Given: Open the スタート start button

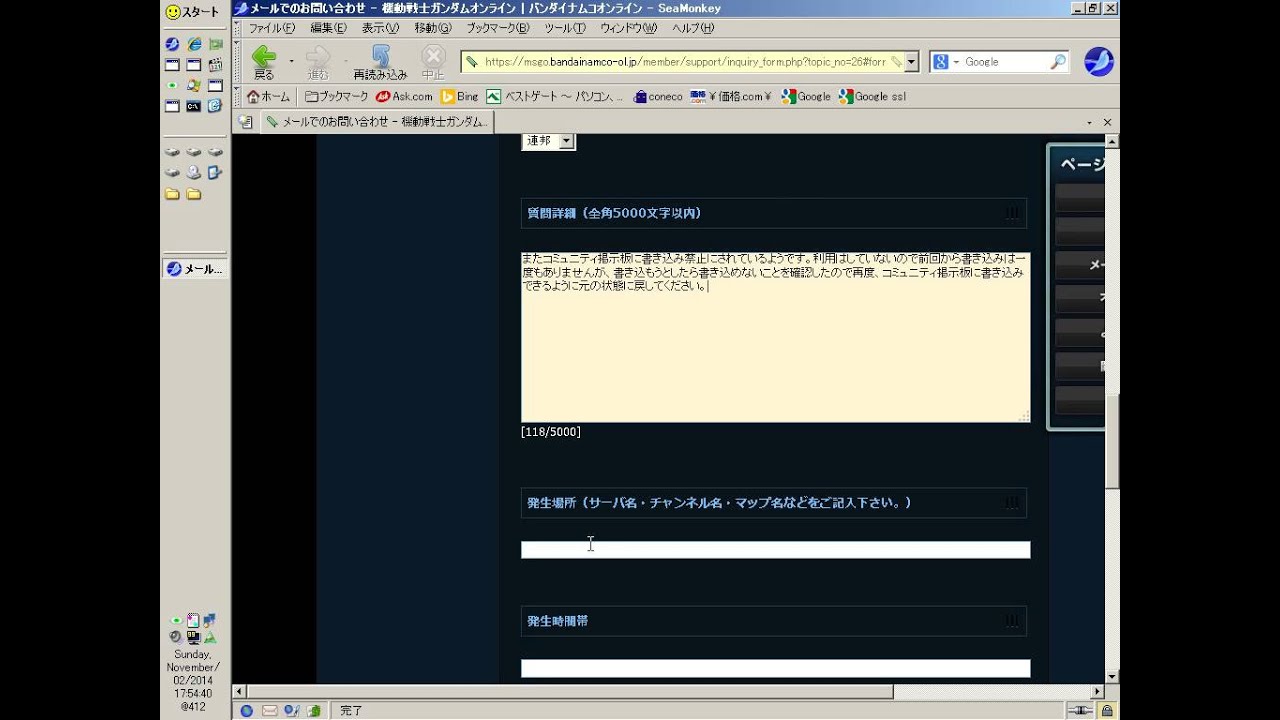Looking at the screenshot, I should 192,12.
